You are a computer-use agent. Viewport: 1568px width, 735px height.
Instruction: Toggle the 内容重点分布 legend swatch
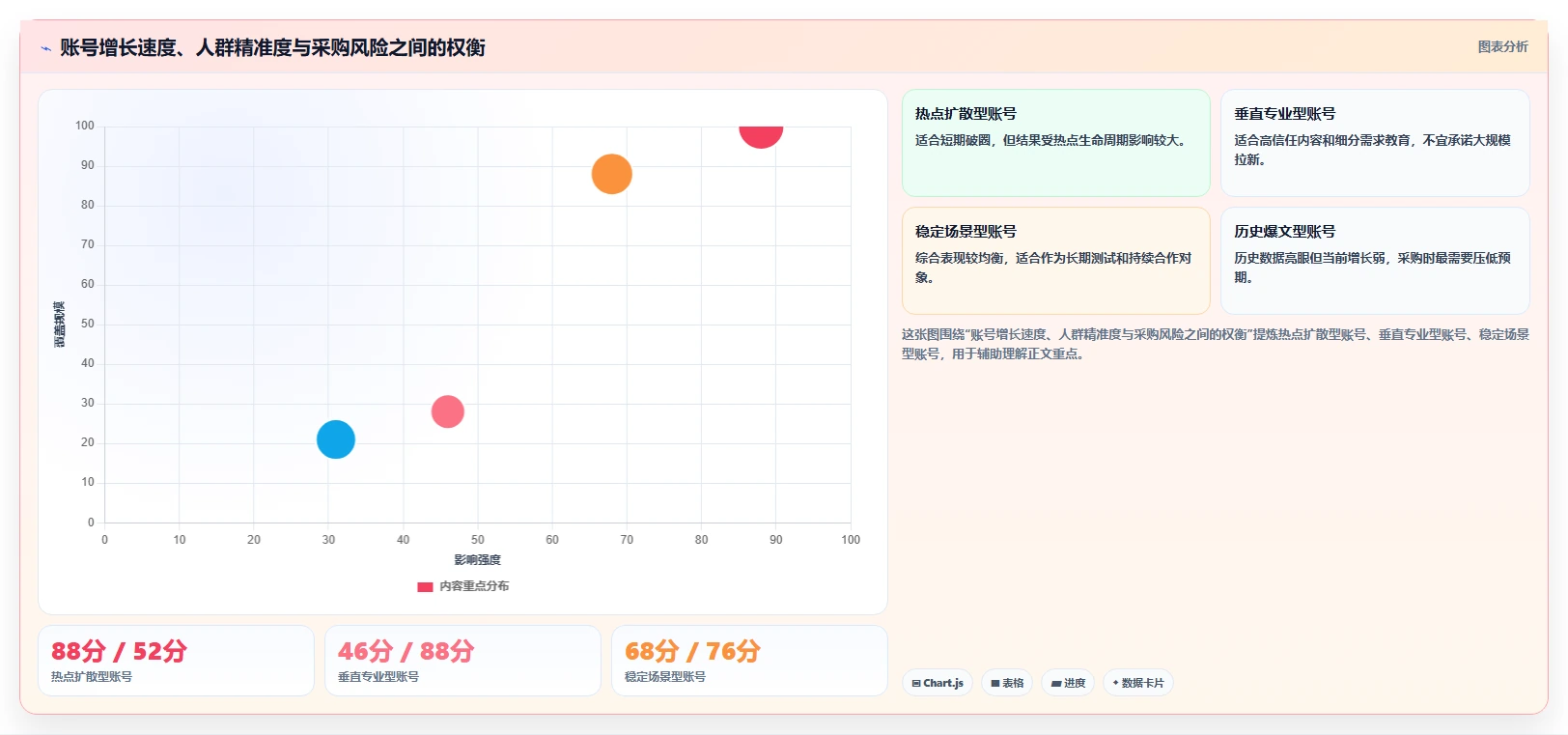click(x=425, y=586)
